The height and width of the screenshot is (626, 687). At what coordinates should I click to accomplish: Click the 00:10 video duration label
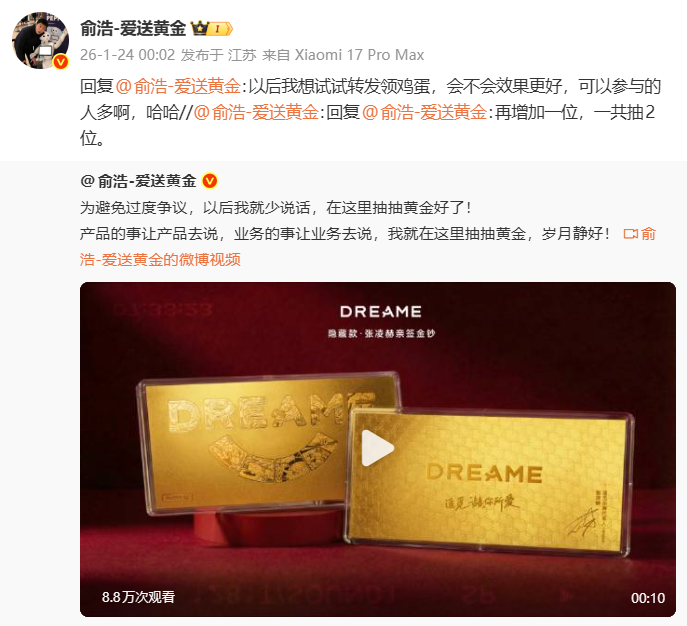[648, 598]
